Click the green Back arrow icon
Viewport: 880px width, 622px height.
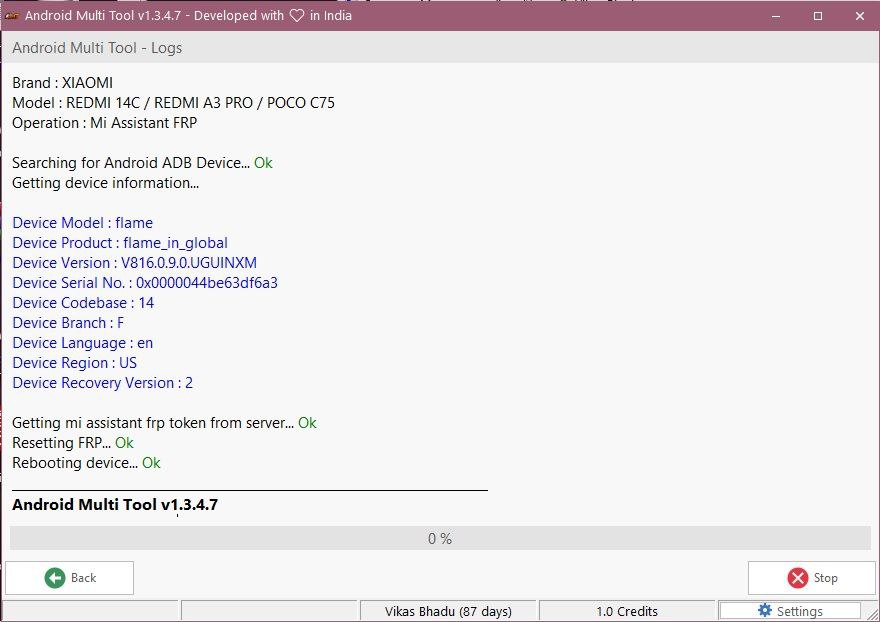[x=55, y=578]
